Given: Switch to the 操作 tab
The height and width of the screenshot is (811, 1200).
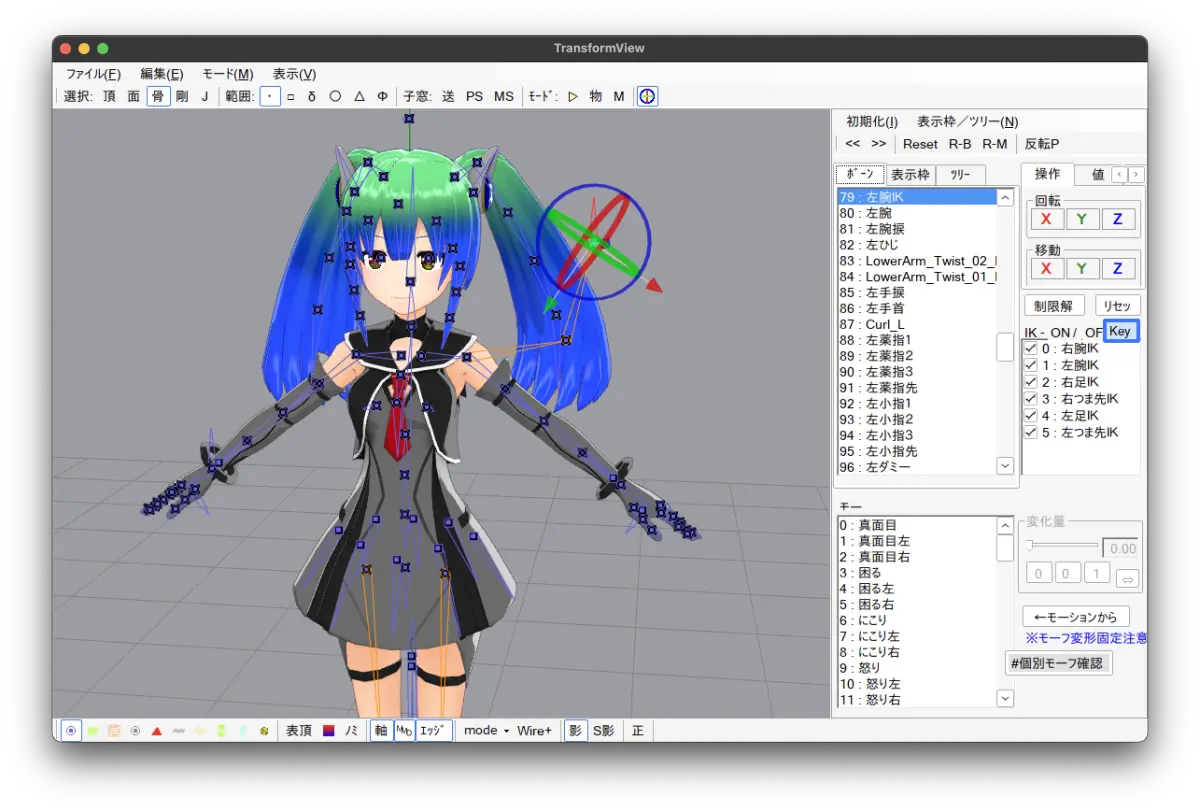Looking at the screenshot, I should pyautogui.click(x=1047, y=174).
